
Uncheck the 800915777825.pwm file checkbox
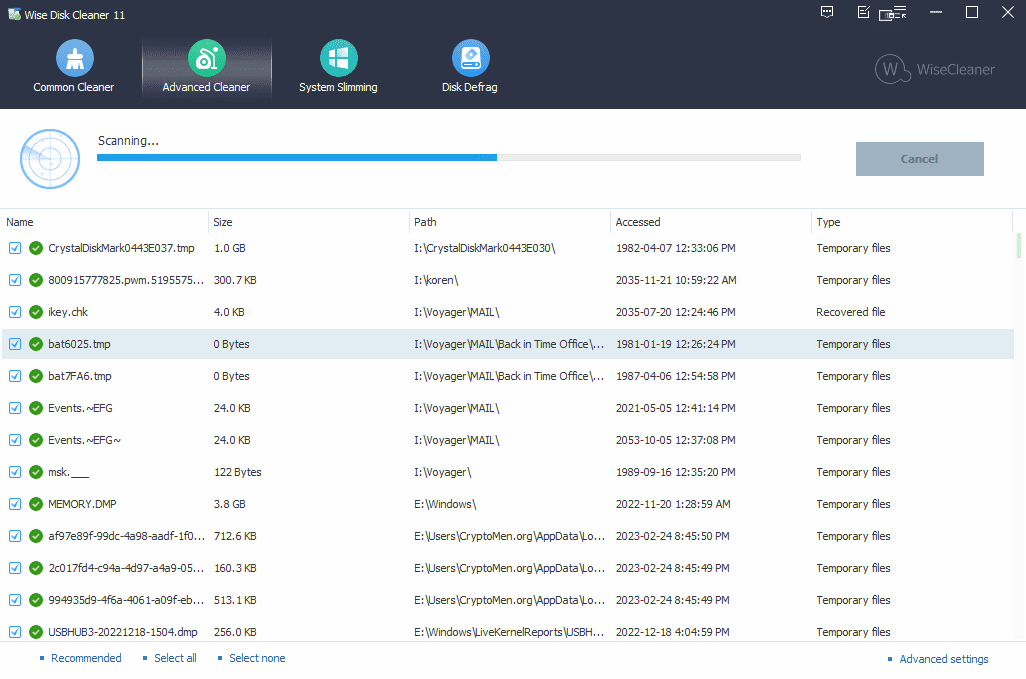[x=14, y=281]
